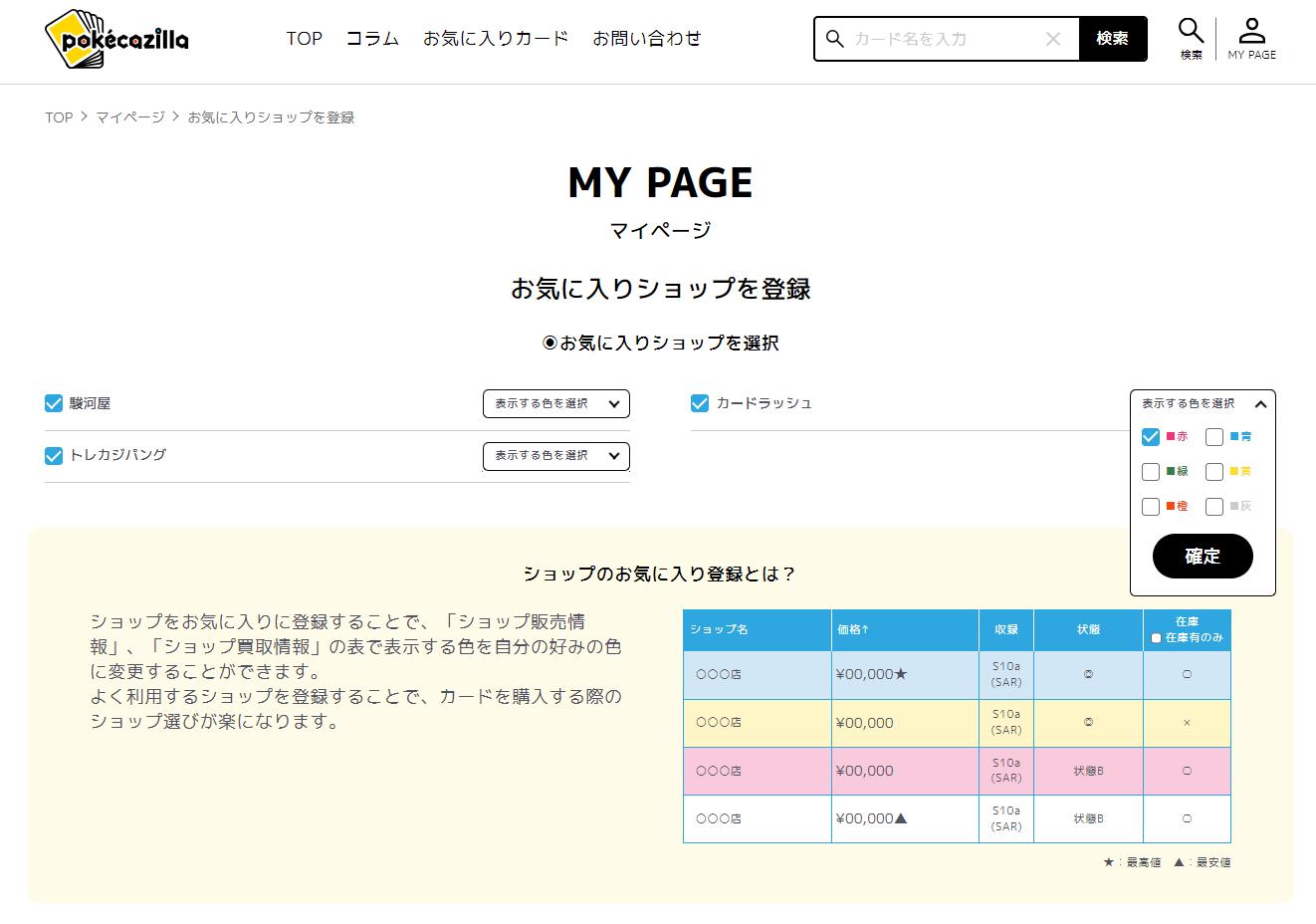This screenshot has height=924, width=1316.
Task: Open トレカジパング color selection dropdown
Action: (x=556, y=456)
